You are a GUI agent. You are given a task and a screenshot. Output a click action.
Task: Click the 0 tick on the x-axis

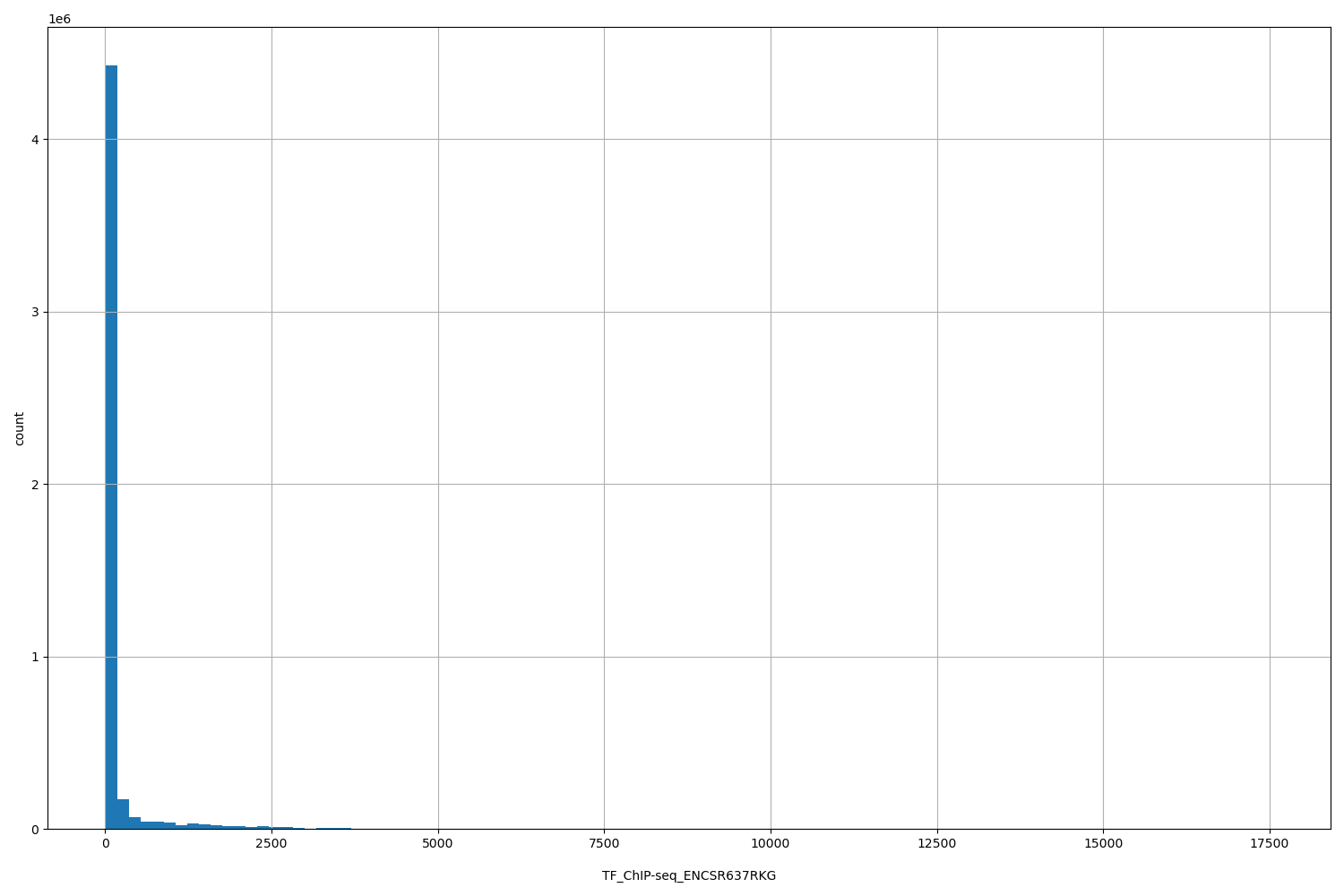tap(105, 843)
